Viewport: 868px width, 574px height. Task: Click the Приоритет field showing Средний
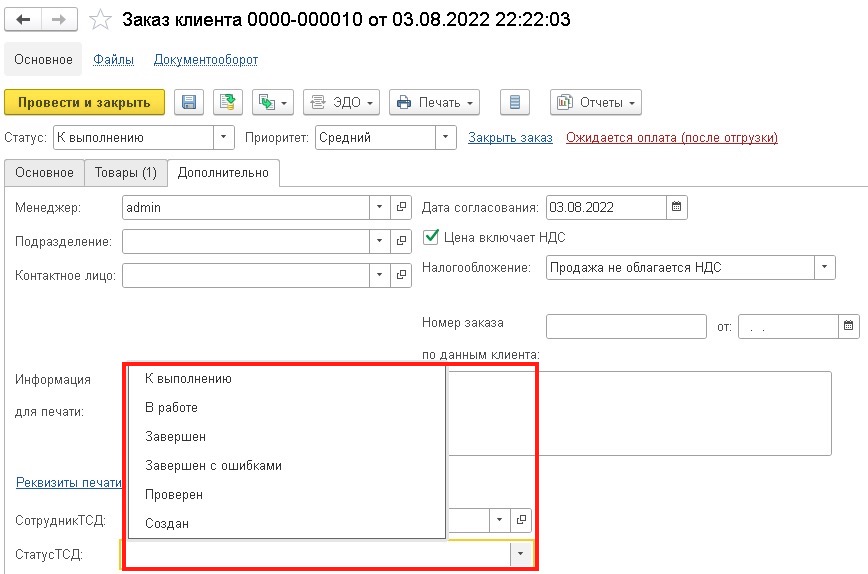pos(375,137)
